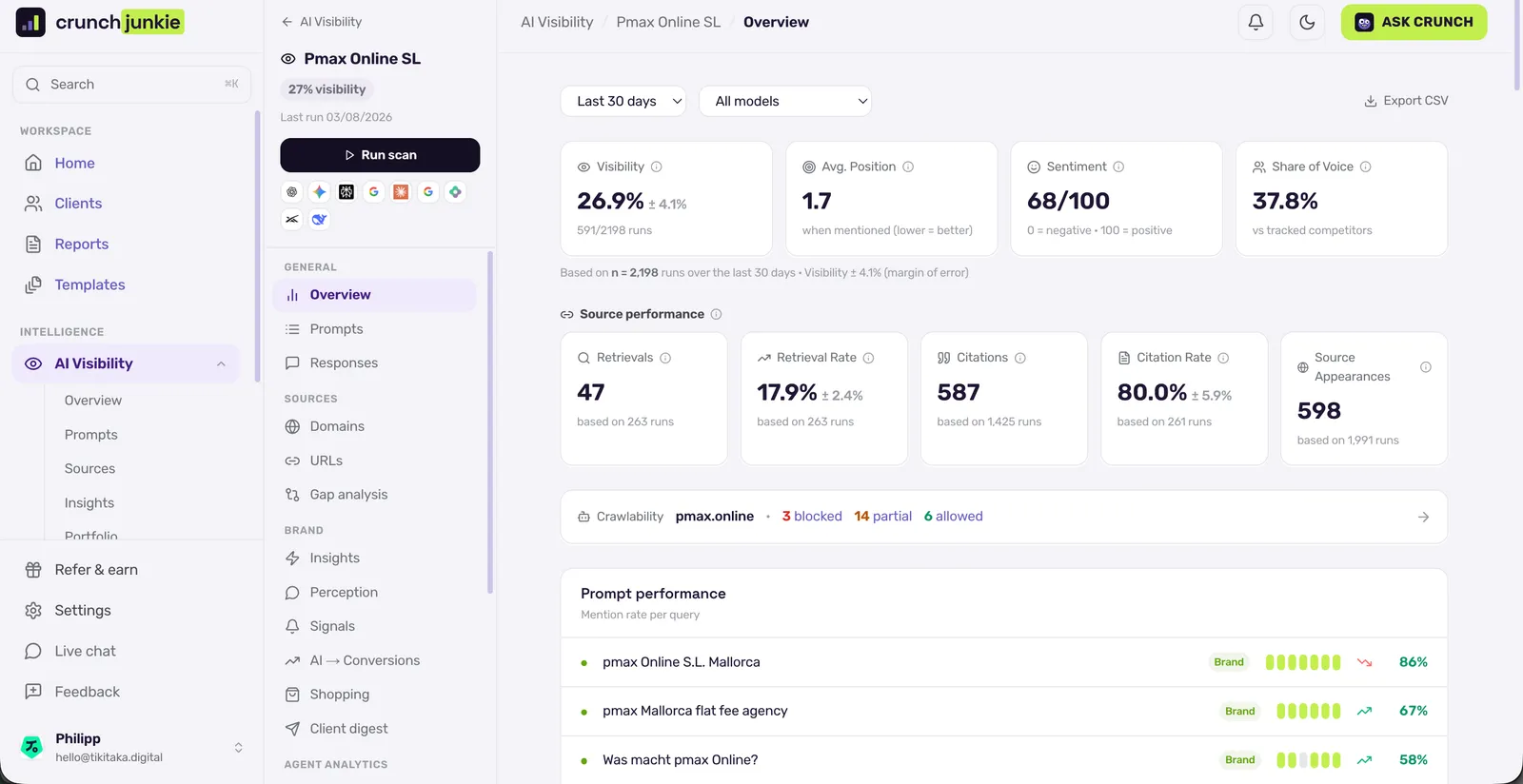Open Client digest
Screen dimensions: 1523x784
tap(348, 729)
